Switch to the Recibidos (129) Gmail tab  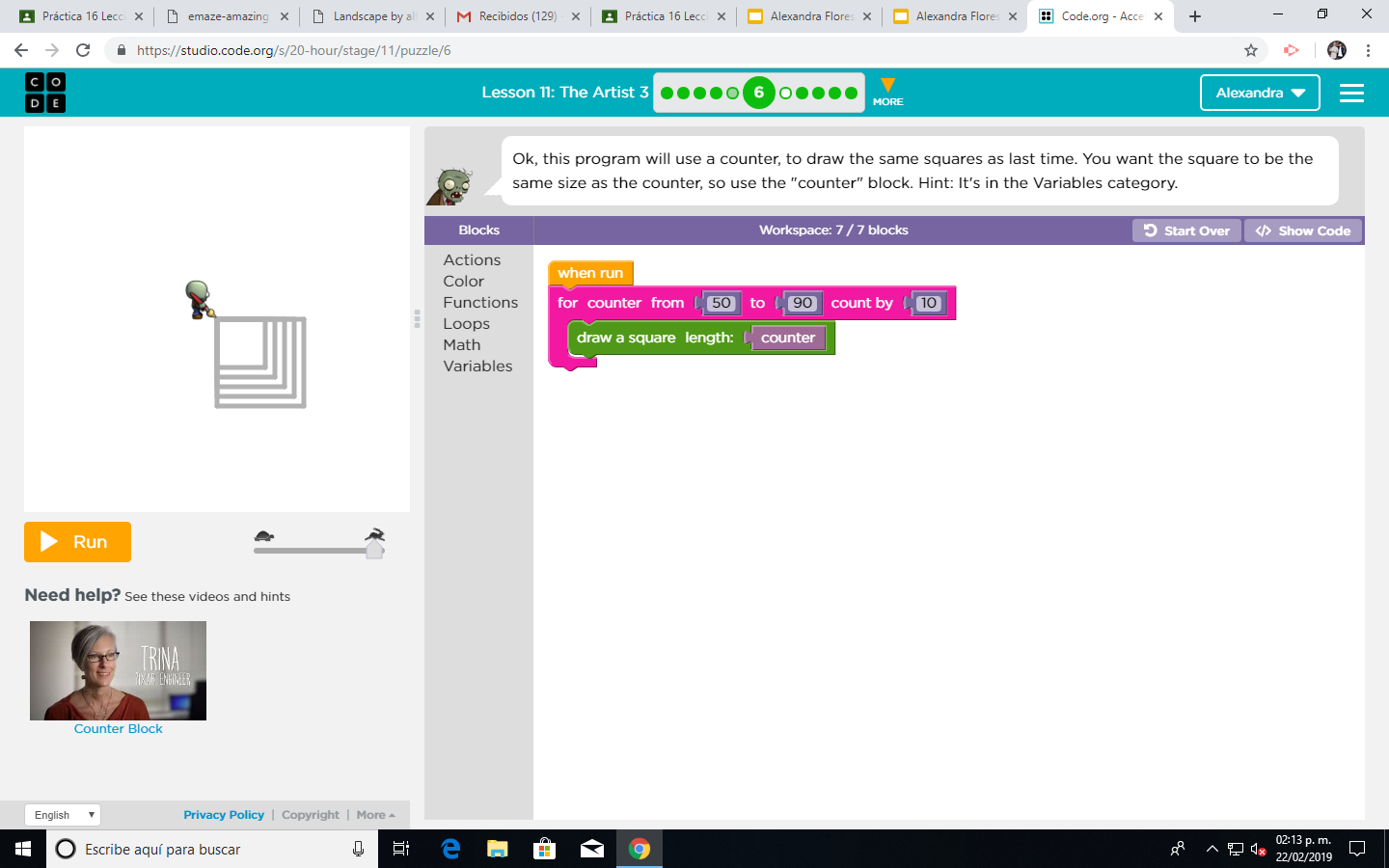coord(519,16)
